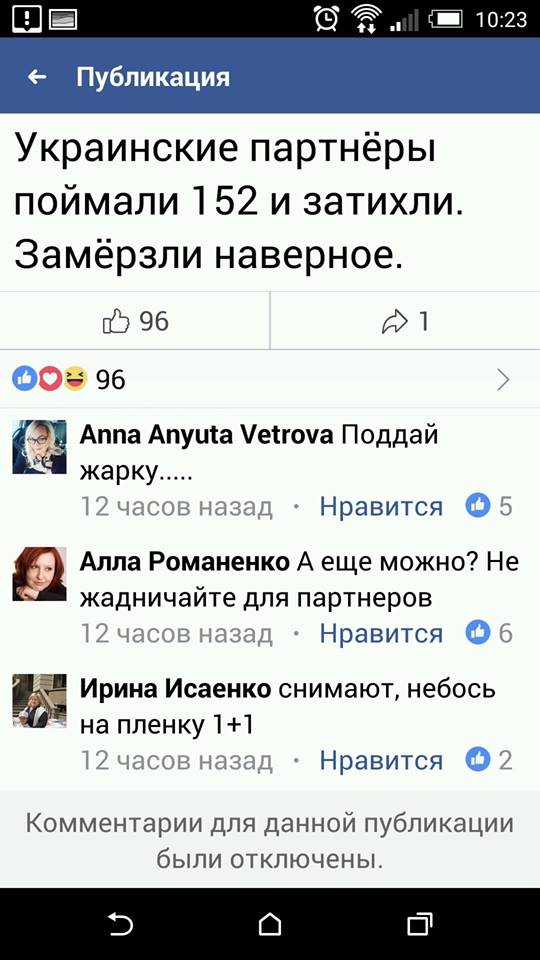Image resolution: width=540 pixels, height=960 pixels.
Task: Open Ирина Исаенко's profile picture
Action: [39, 700]
